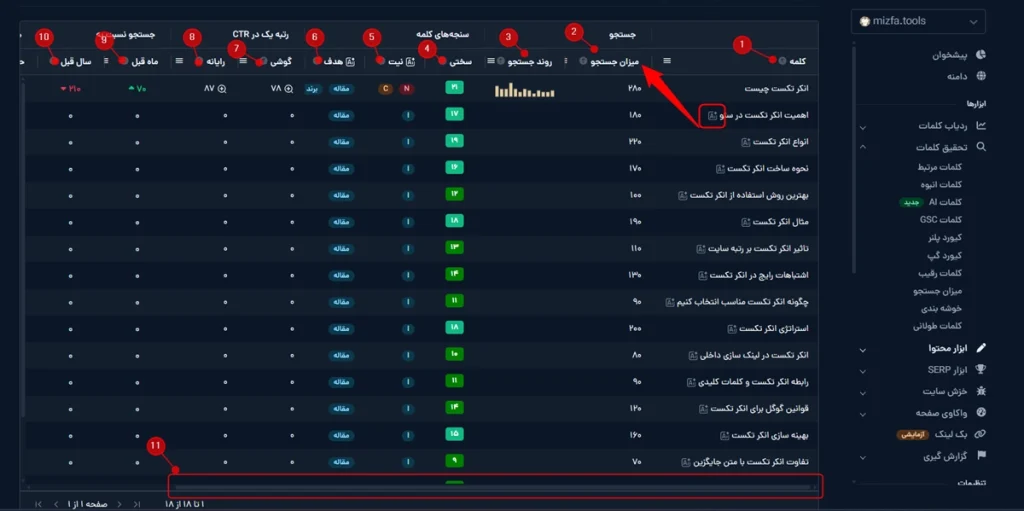Click the تحقیق کلمات search icon
Screen dimensions: 1024x511
click(x=980, y=147)
